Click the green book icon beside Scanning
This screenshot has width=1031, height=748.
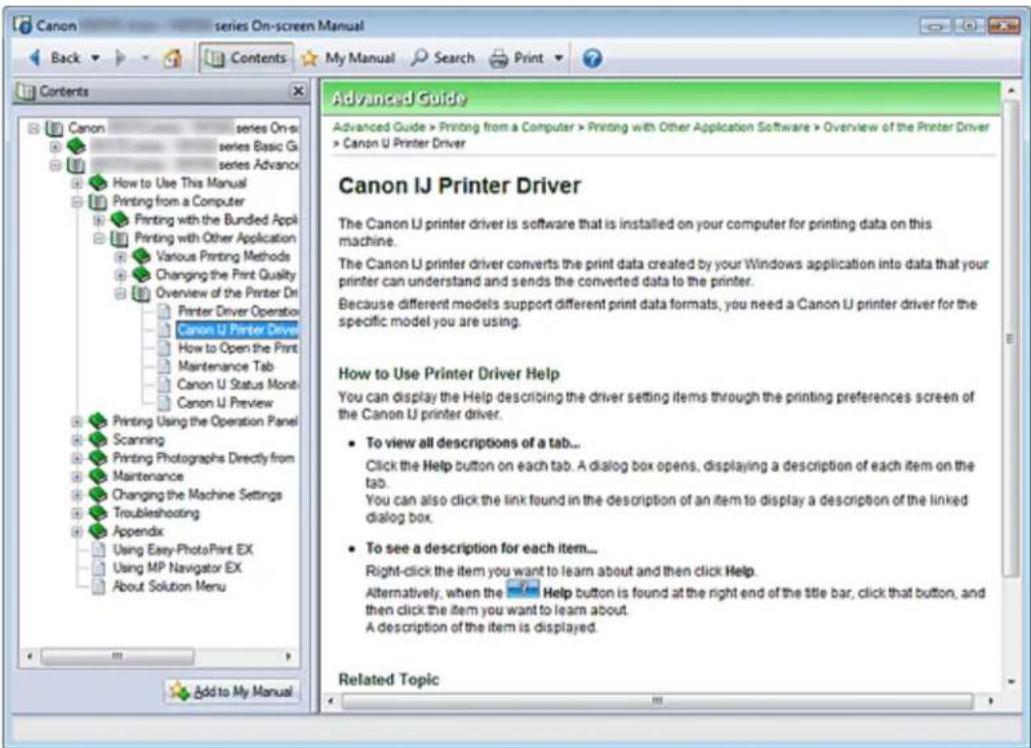[x=98, y=440]
